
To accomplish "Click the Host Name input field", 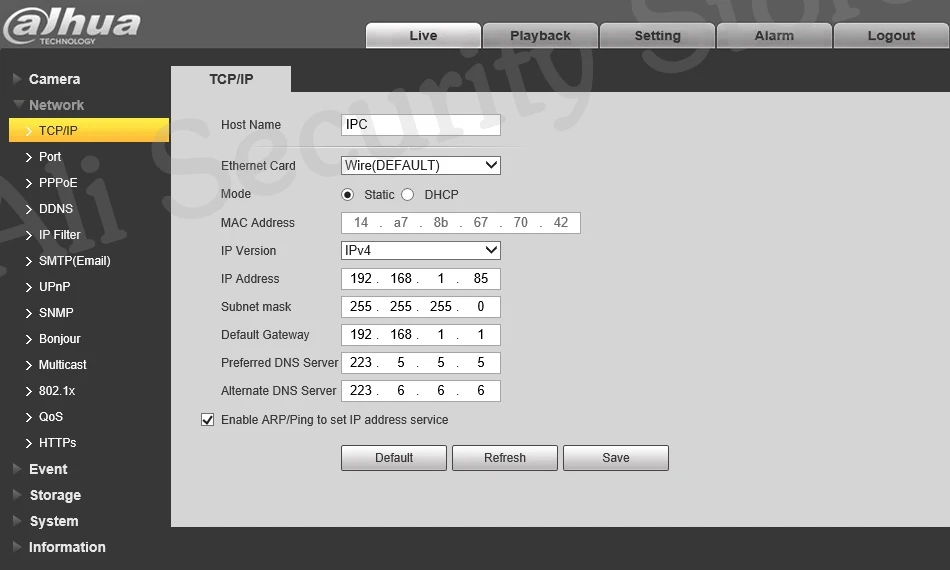I will [420, 125].
